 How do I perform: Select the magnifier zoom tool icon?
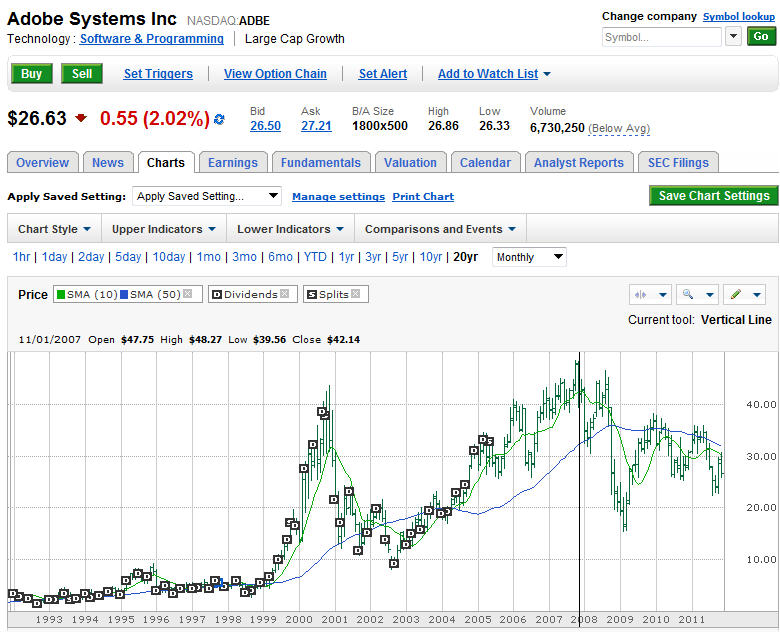click(687, 294)
